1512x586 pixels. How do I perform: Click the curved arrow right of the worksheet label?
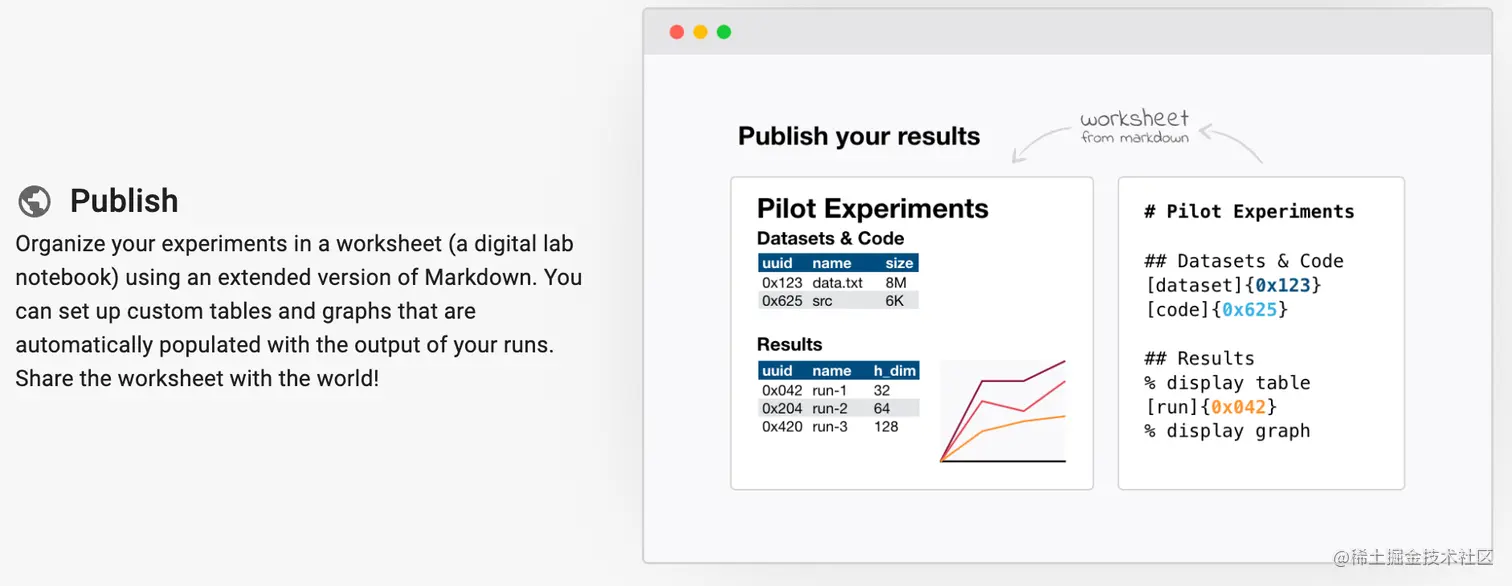(x=1231, y=141)
